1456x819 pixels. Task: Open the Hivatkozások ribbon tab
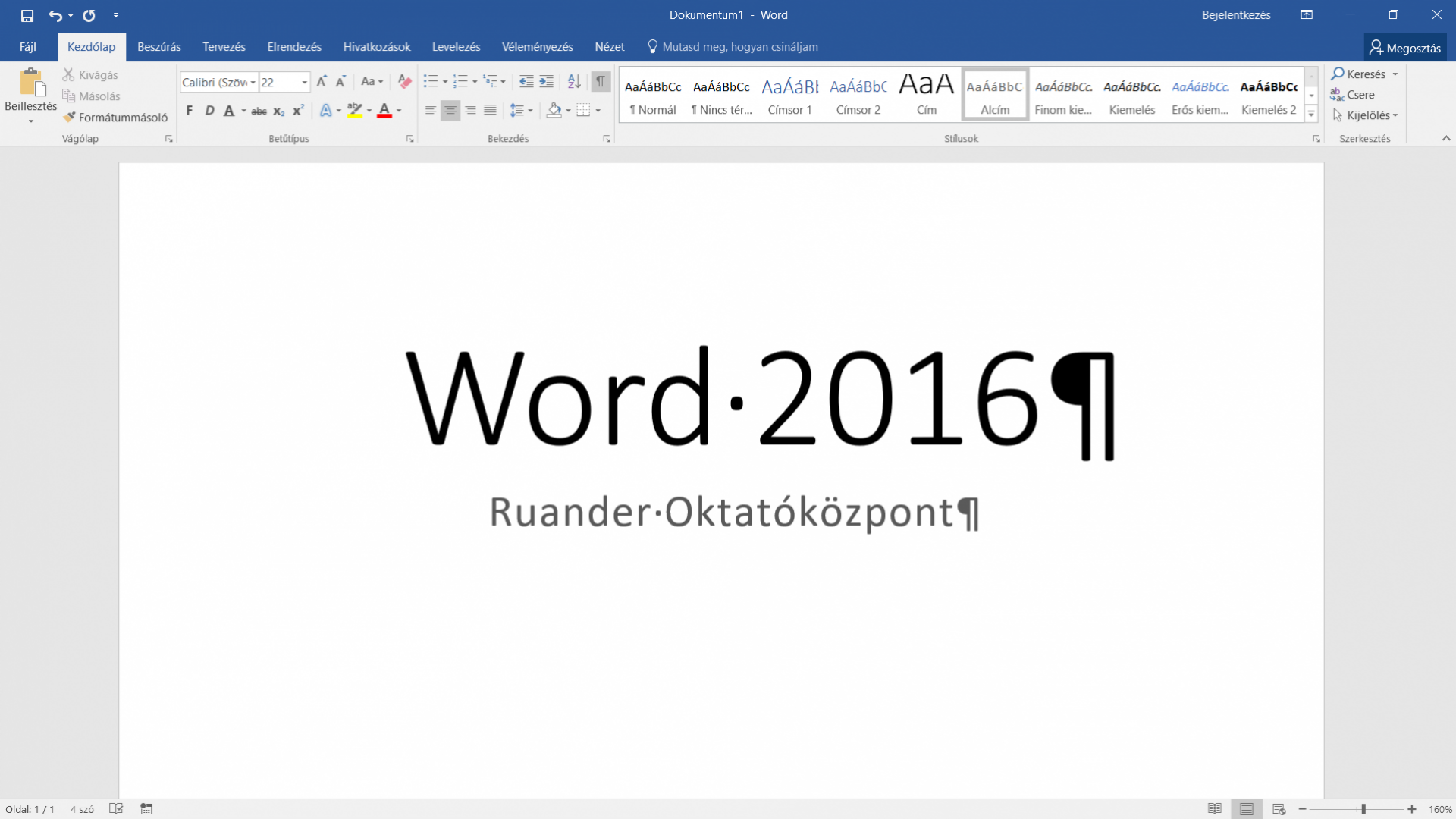click(x=376, y=47)
